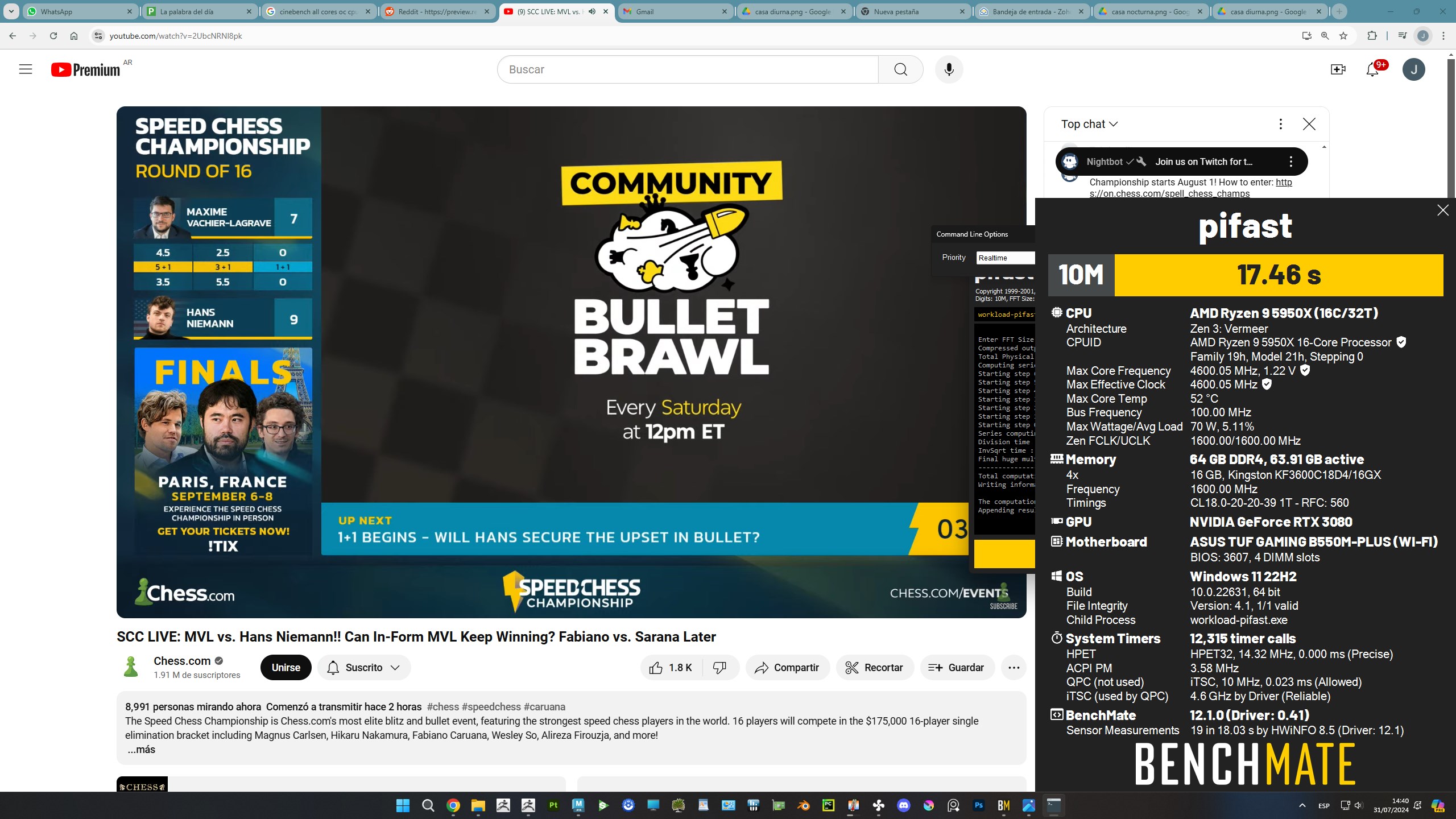Open the Windows Start menu
This screenshot has height=819, width=1456.
coord(403,805)
